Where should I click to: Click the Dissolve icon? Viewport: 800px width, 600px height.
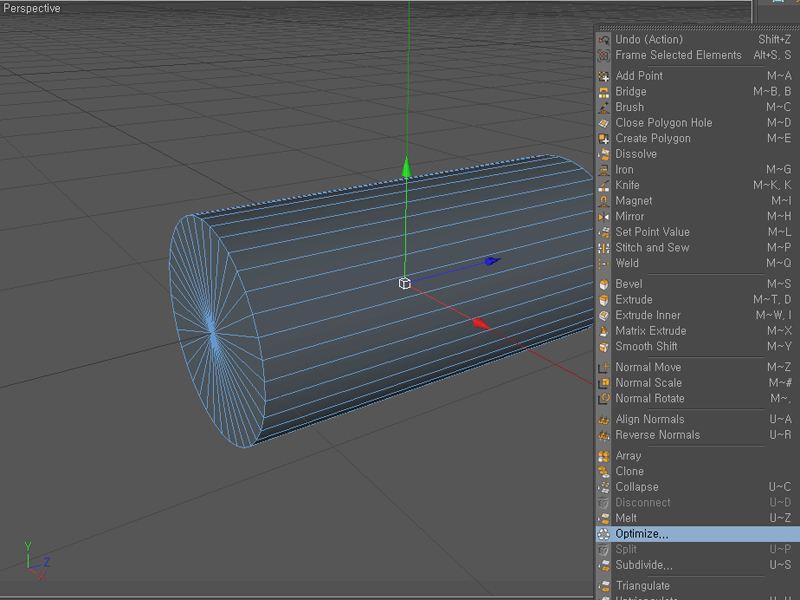tap(604, 154)
